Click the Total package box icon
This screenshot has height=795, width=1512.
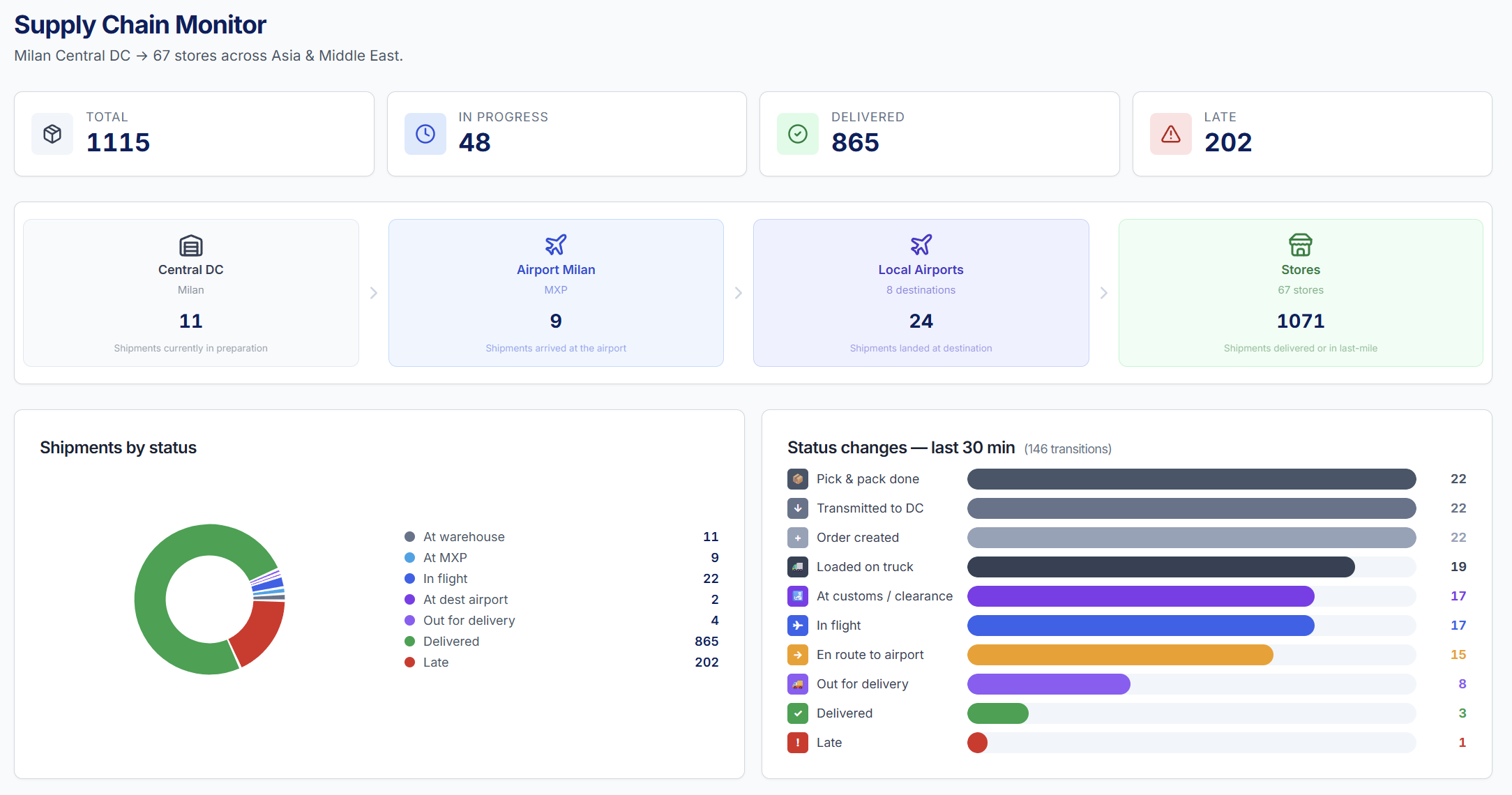pos(52,134)
